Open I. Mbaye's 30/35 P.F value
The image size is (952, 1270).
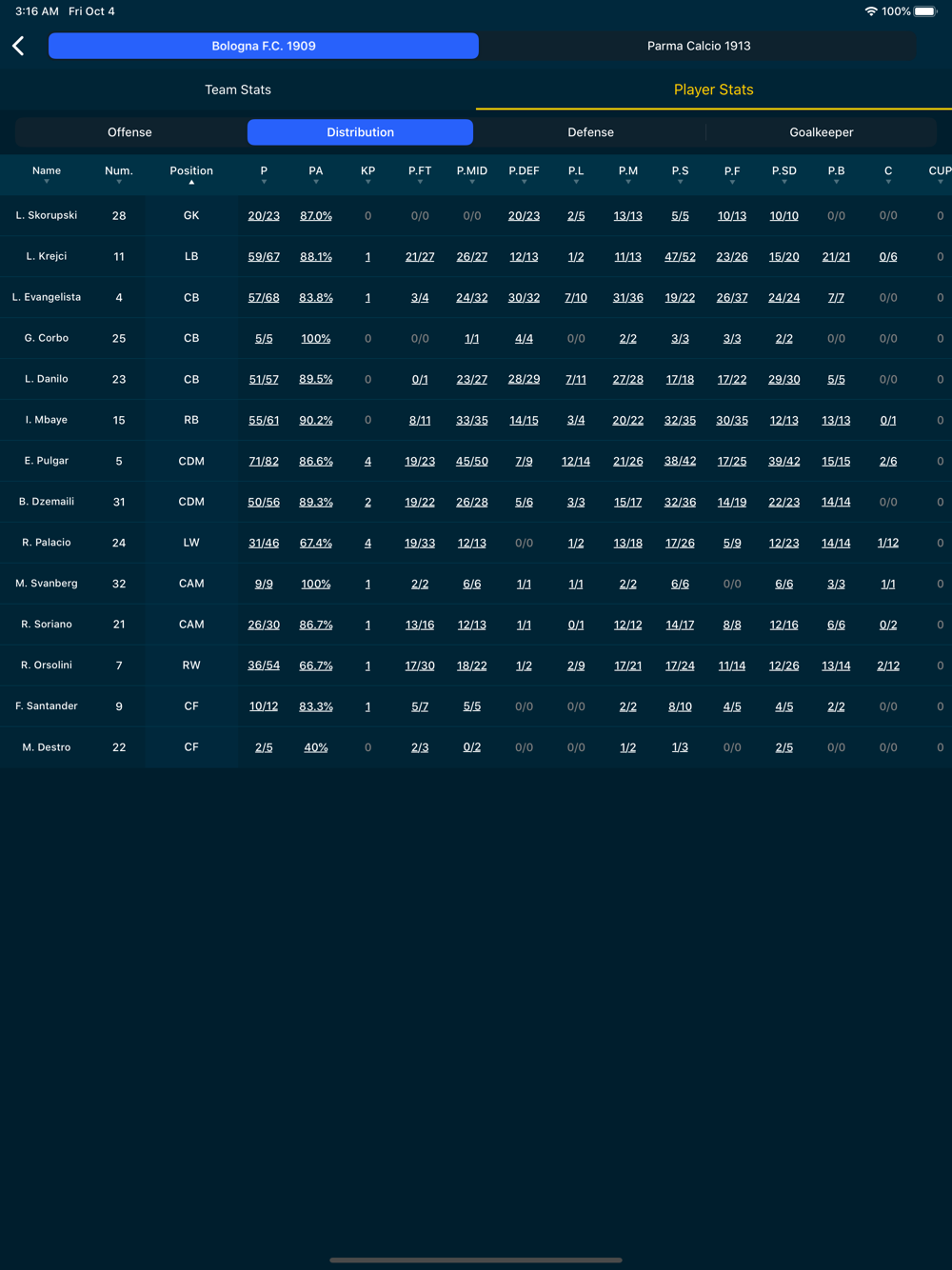coord(732,420)
